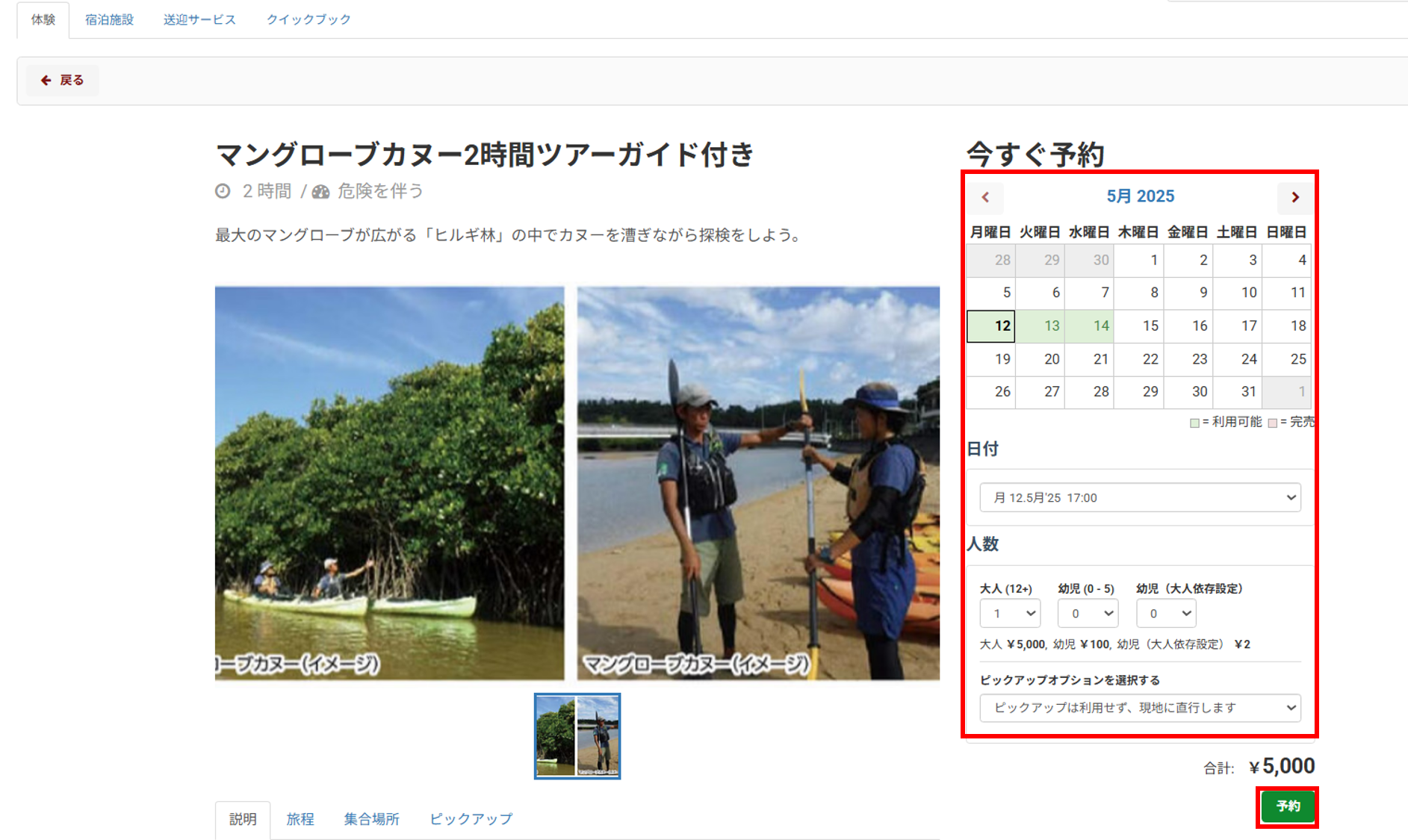Switch to the 体験 tab
1408x840 pixels.
pyautogui.click(x=43, y=19)
